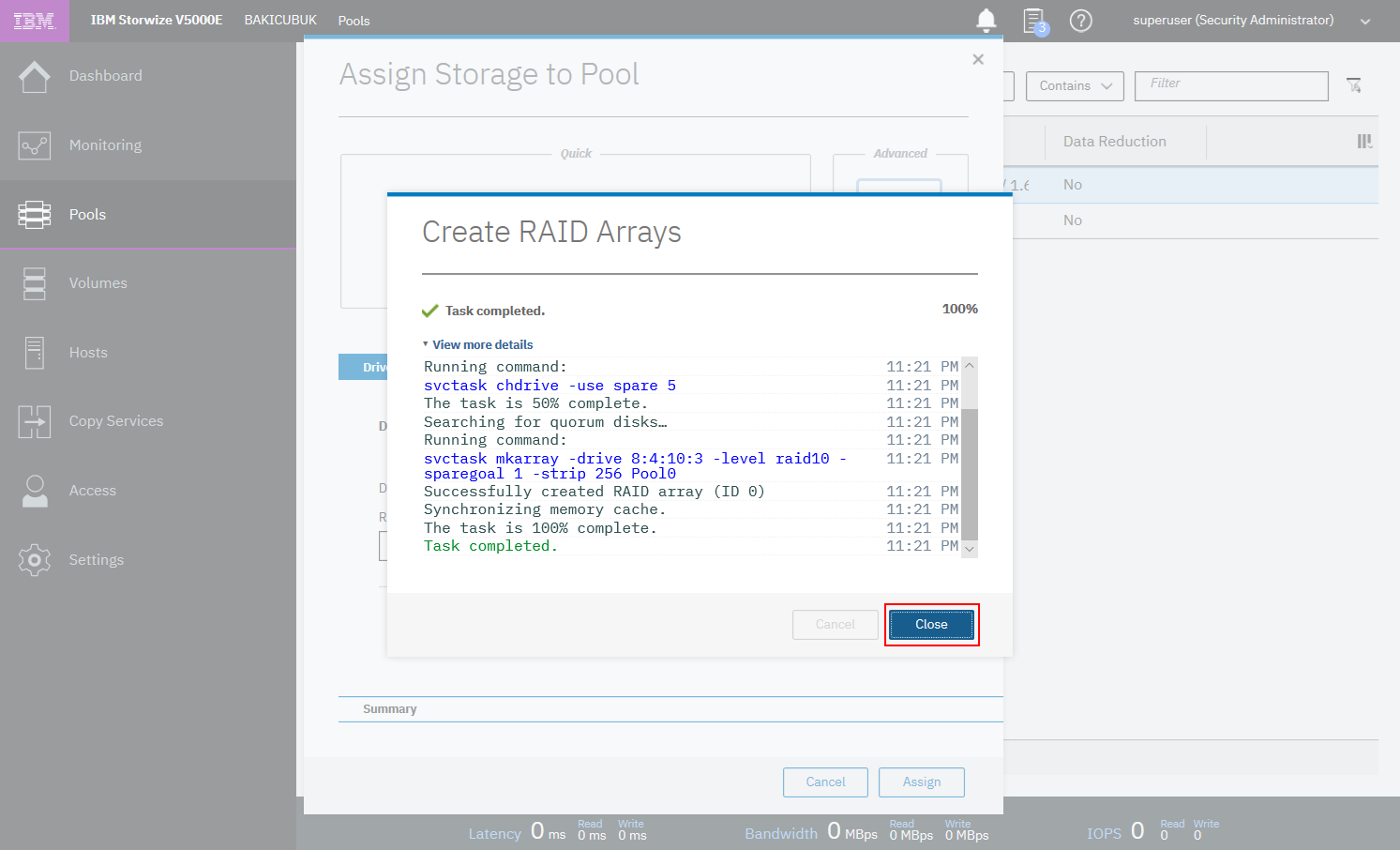Open the Access user icon
The image size is (1400, 850).
[35, 491]
